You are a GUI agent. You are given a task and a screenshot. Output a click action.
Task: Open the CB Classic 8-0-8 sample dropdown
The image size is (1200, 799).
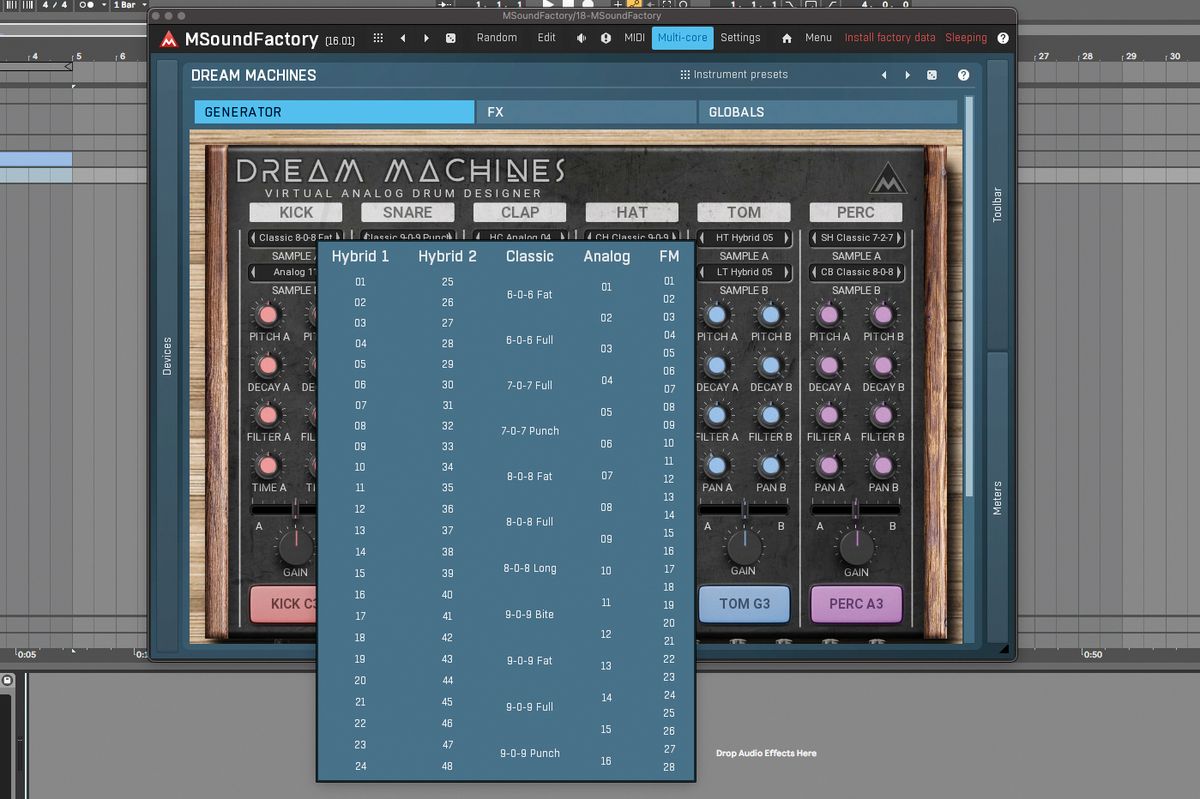pyautogui.click(x=856, y=272)
